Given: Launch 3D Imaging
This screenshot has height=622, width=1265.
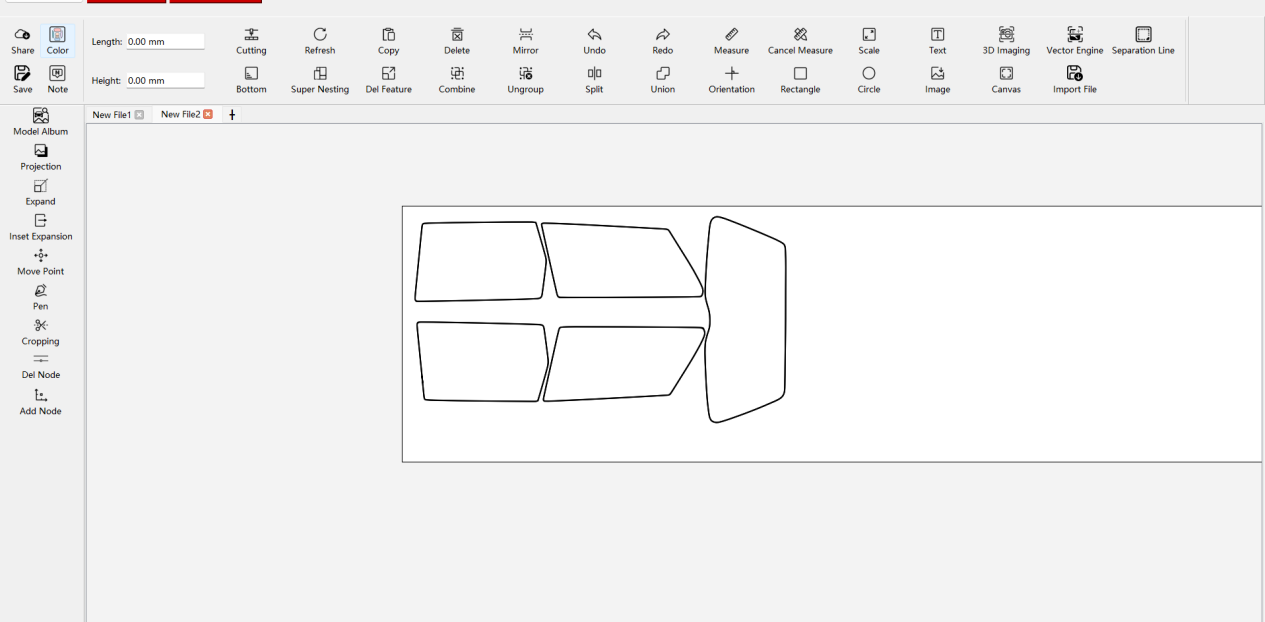Looking at the screenshot, I should 1005,40.
